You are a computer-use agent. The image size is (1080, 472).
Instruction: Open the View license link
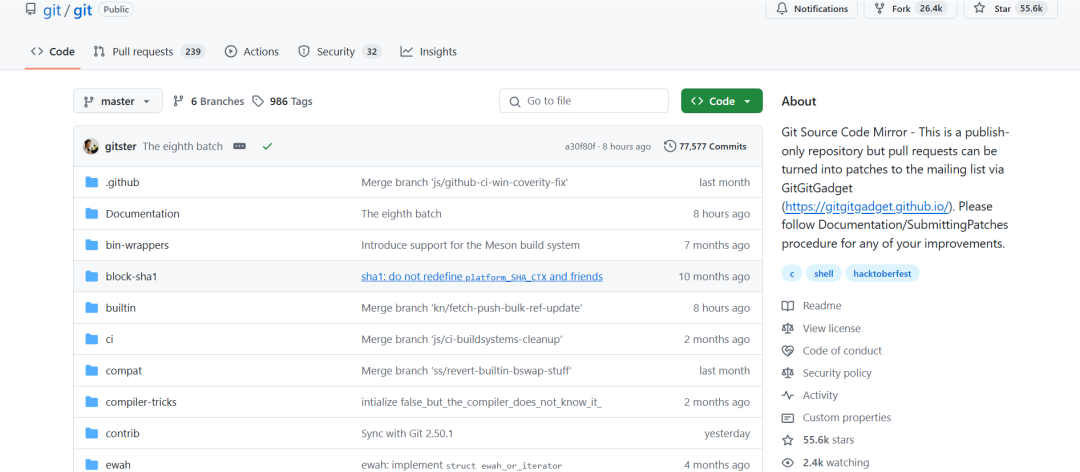[831, 329]
